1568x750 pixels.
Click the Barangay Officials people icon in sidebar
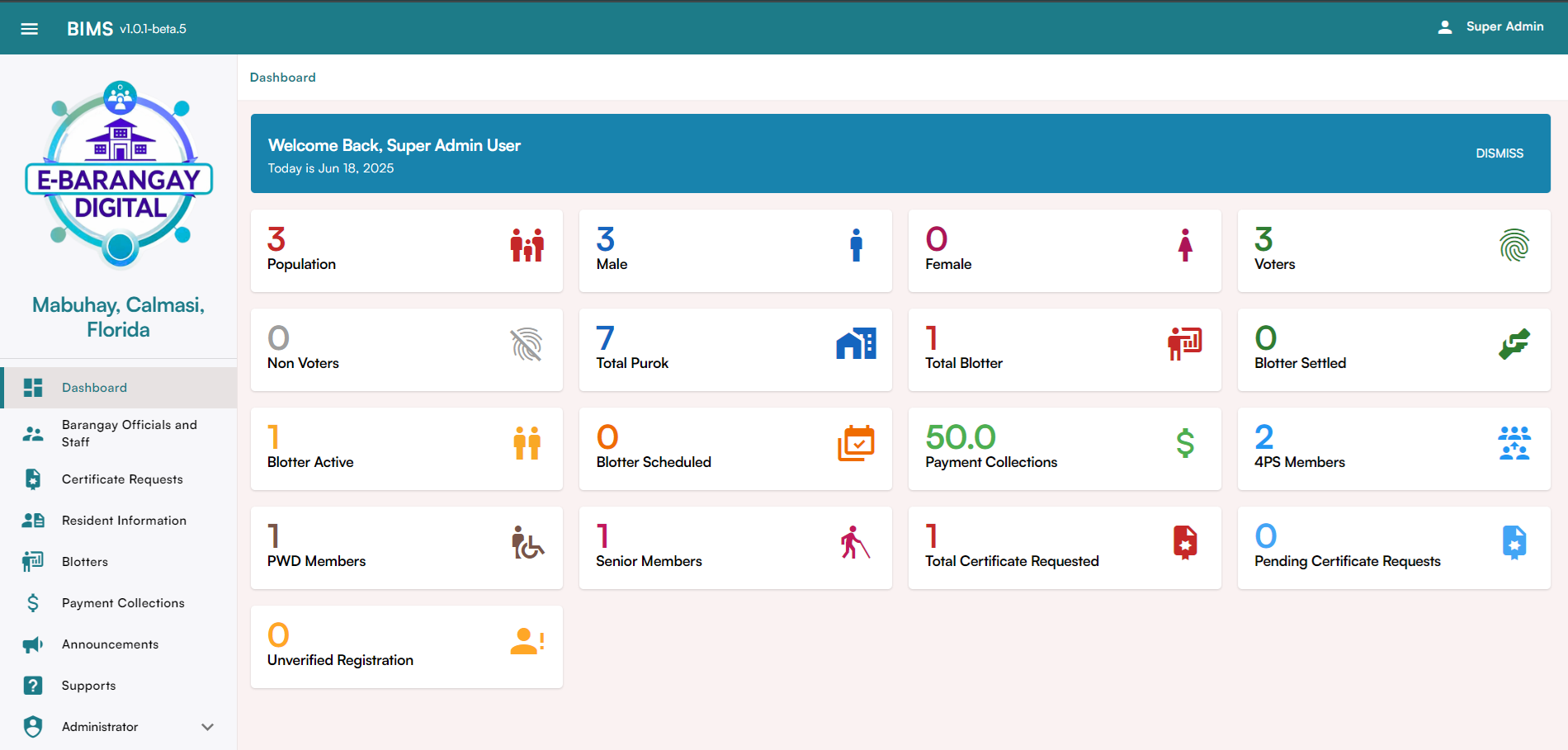[x=33, y=433]
